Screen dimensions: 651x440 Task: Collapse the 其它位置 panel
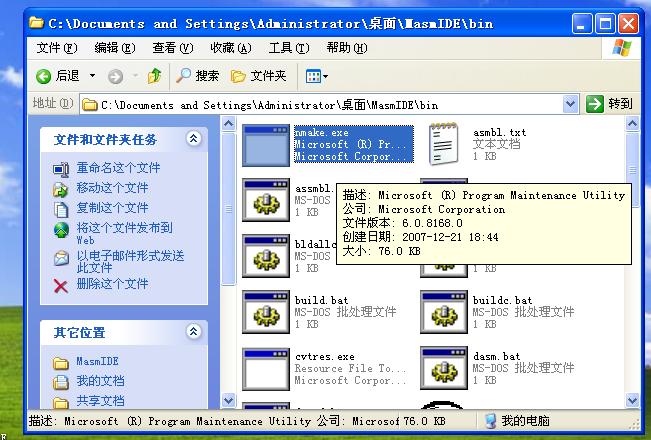[x=193, y=331]
